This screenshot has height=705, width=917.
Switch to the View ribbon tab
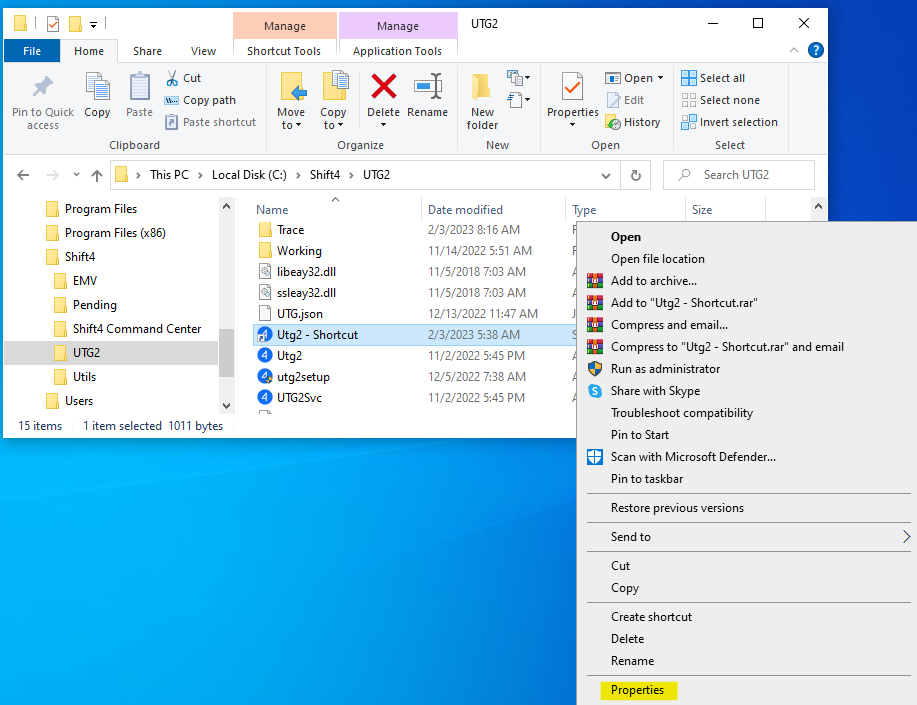pyautogui.click(x=203, y=51)
